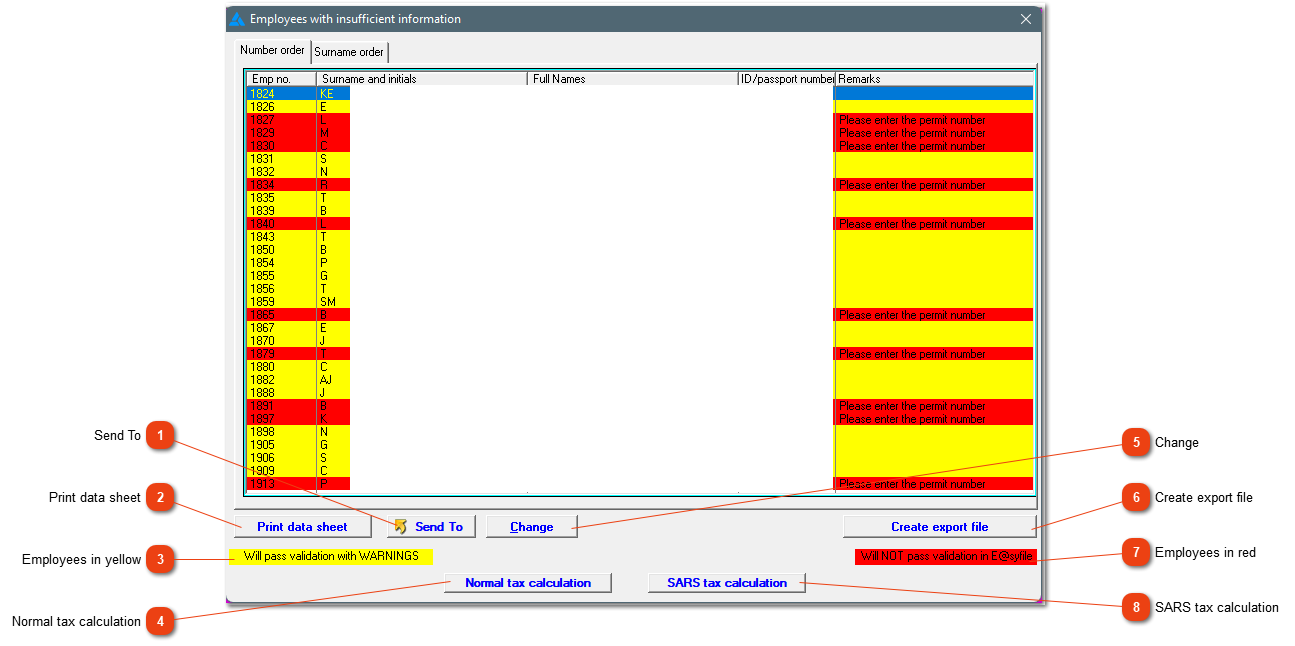The height and width of the screenshot is (646, 1295).
Task: Switch to the Number order tab
Action: [x=272, y=50]
